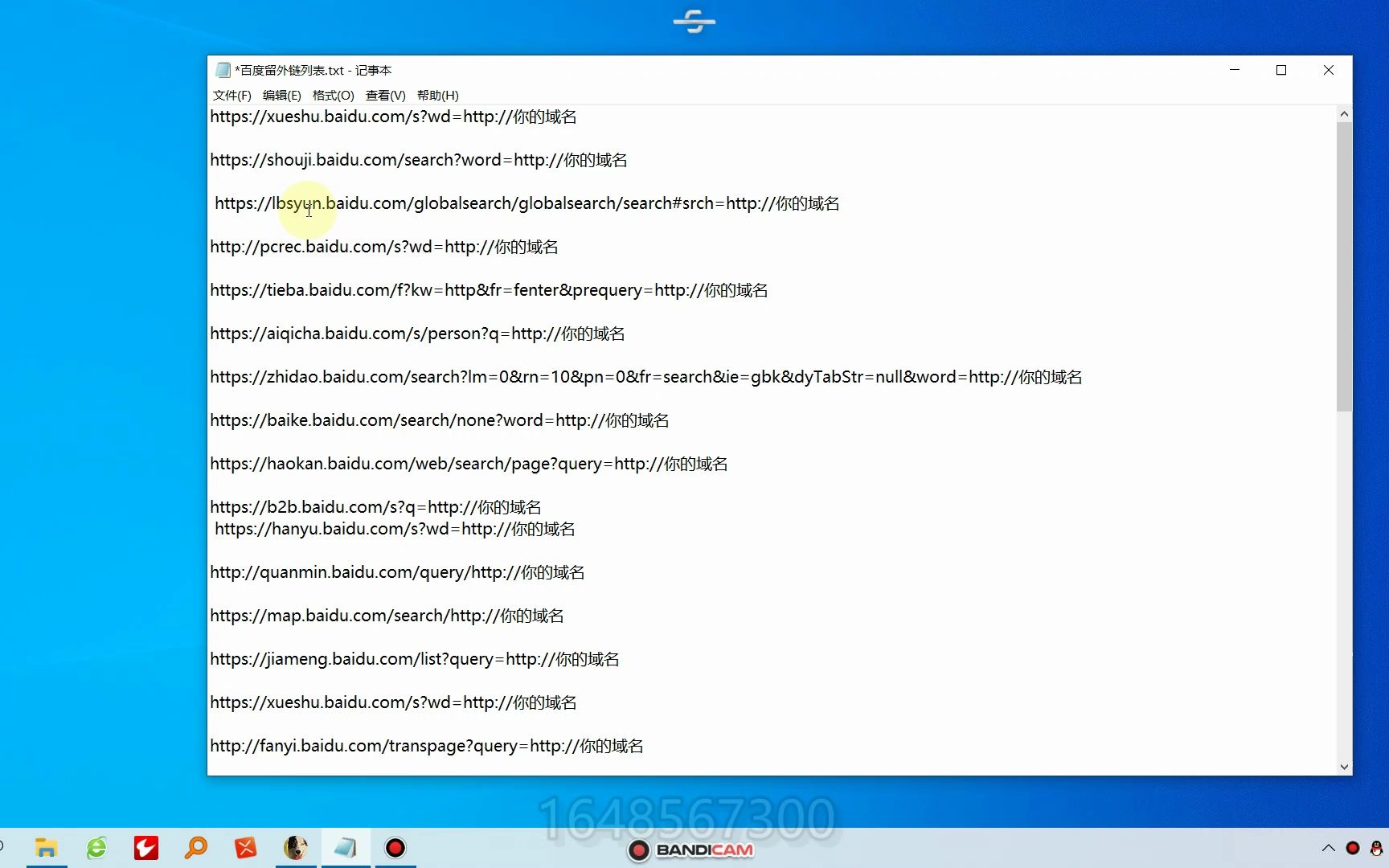Click the zhidao.baidu.com search line
The width and height of the screenshot is (1389, 868).
click(646, 377)
